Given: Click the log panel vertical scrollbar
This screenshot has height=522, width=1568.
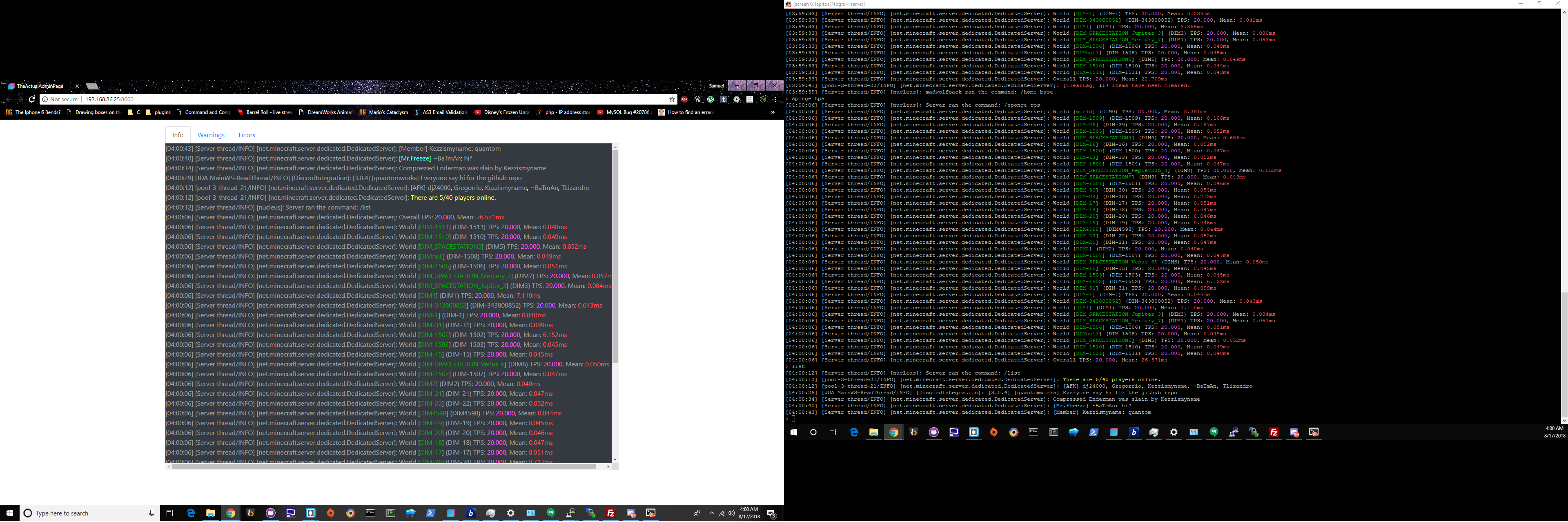Looking at the screenshot, I should click(x=615, y=256).
